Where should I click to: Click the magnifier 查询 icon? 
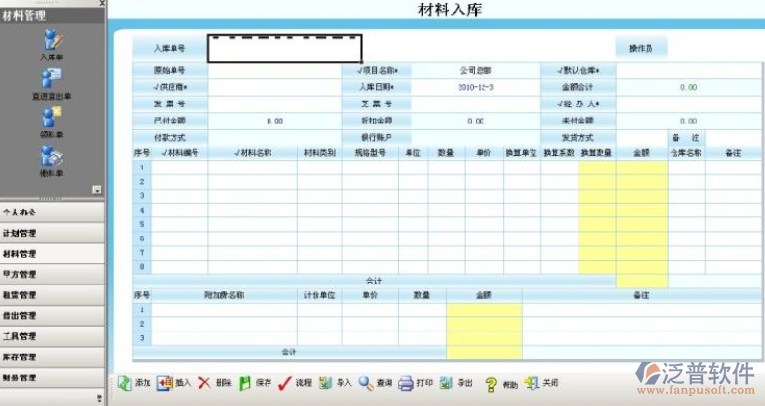tap(365, 384)
